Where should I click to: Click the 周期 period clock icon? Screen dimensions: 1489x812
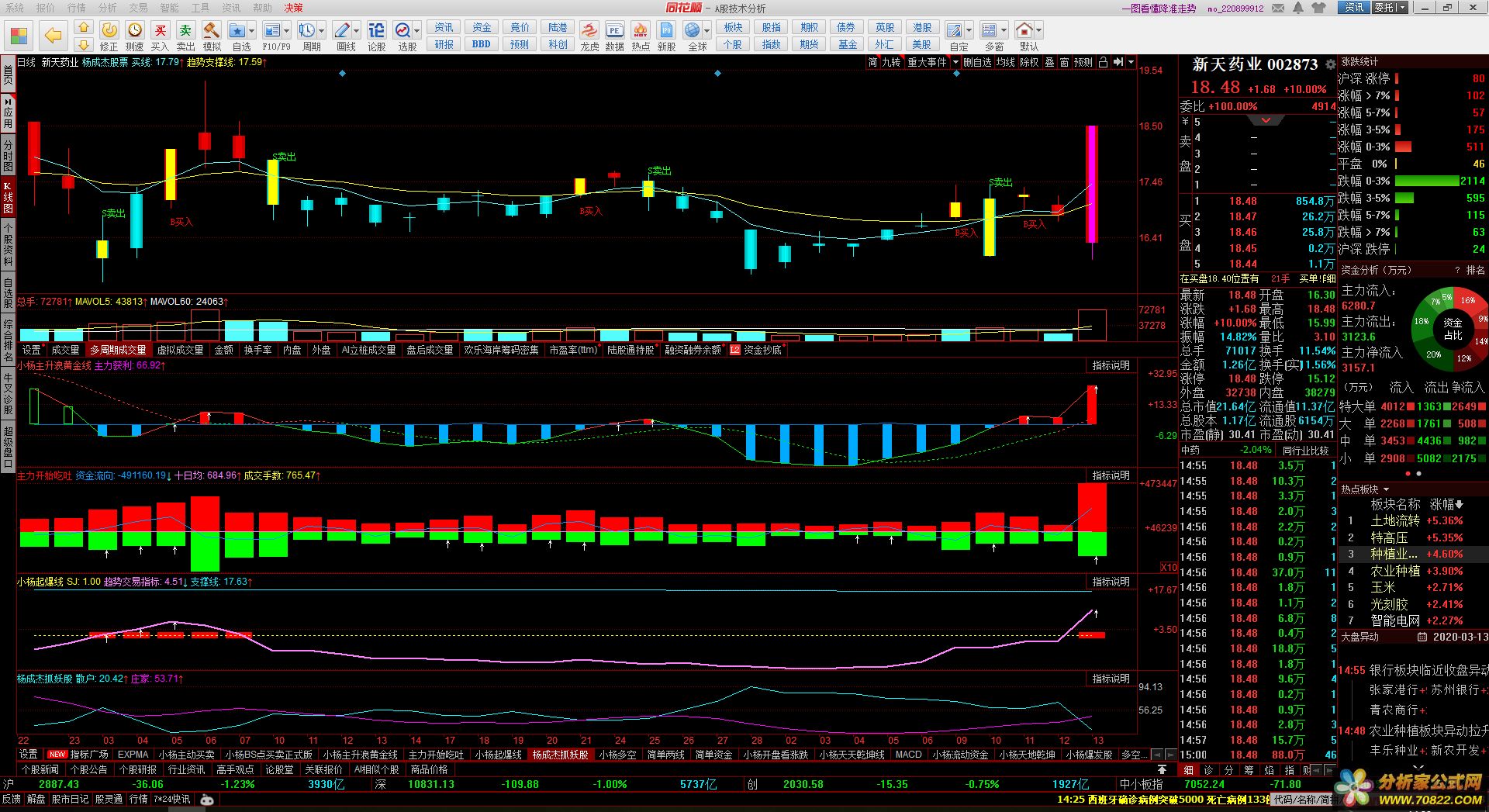[307, 30]
